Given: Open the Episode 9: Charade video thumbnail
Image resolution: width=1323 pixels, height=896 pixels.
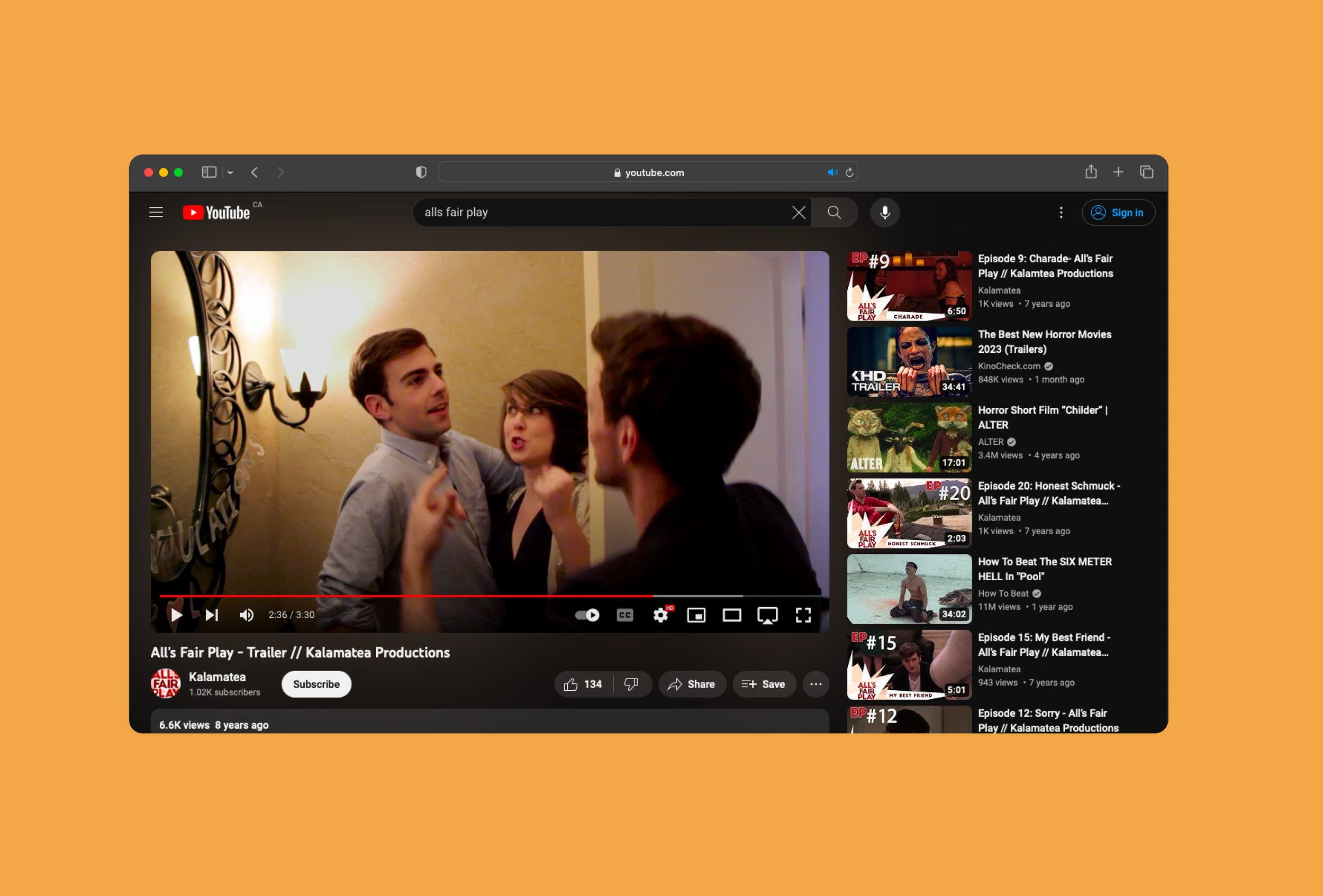Looking at the screenshot, I should [909, 286].
